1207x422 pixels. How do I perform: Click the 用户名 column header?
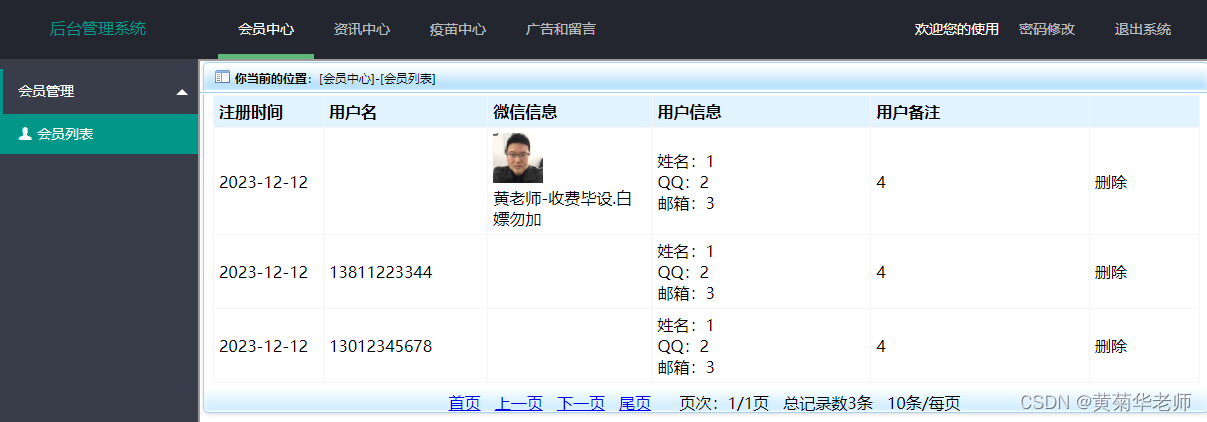(353, 112)
